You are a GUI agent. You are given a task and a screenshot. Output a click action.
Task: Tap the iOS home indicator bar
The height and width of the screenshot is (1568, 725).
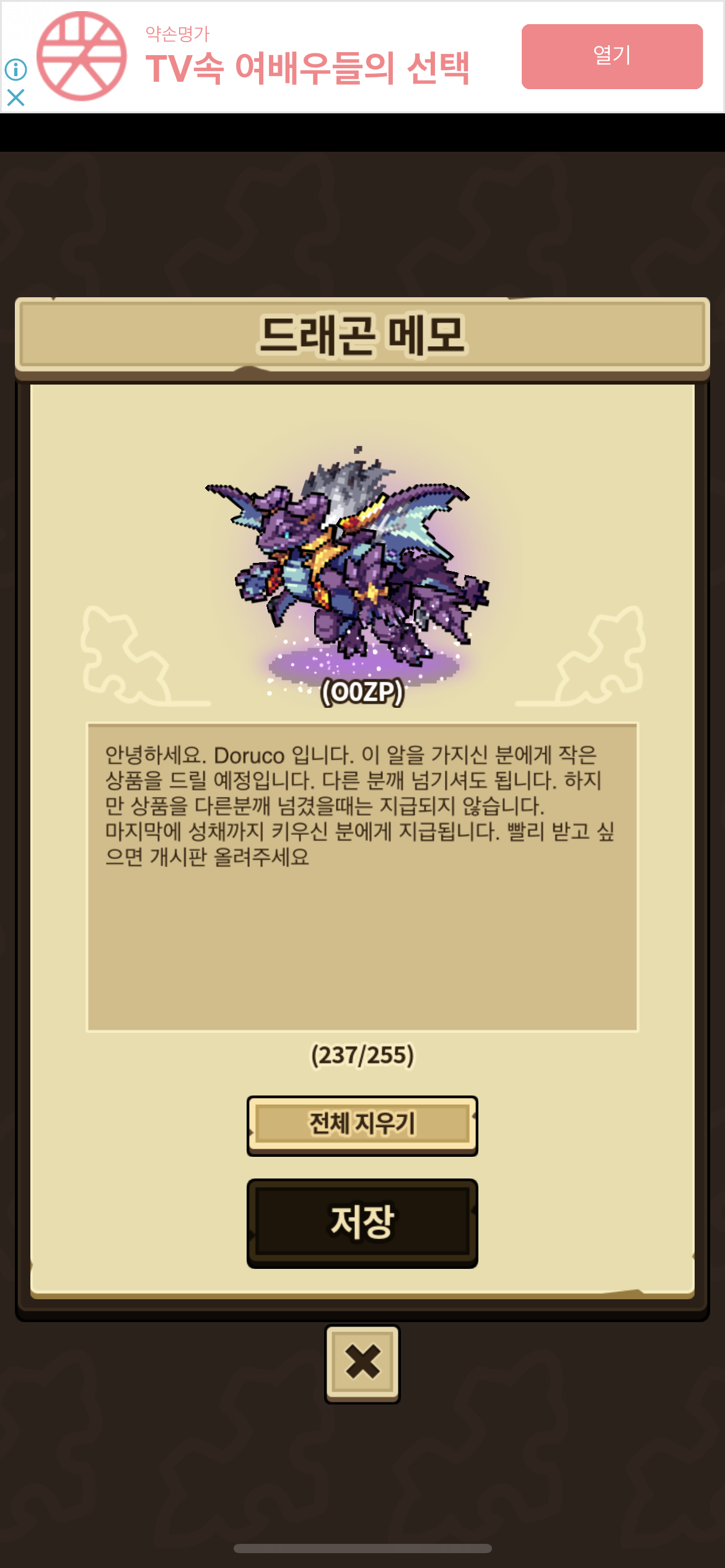tap(362, 1548)
